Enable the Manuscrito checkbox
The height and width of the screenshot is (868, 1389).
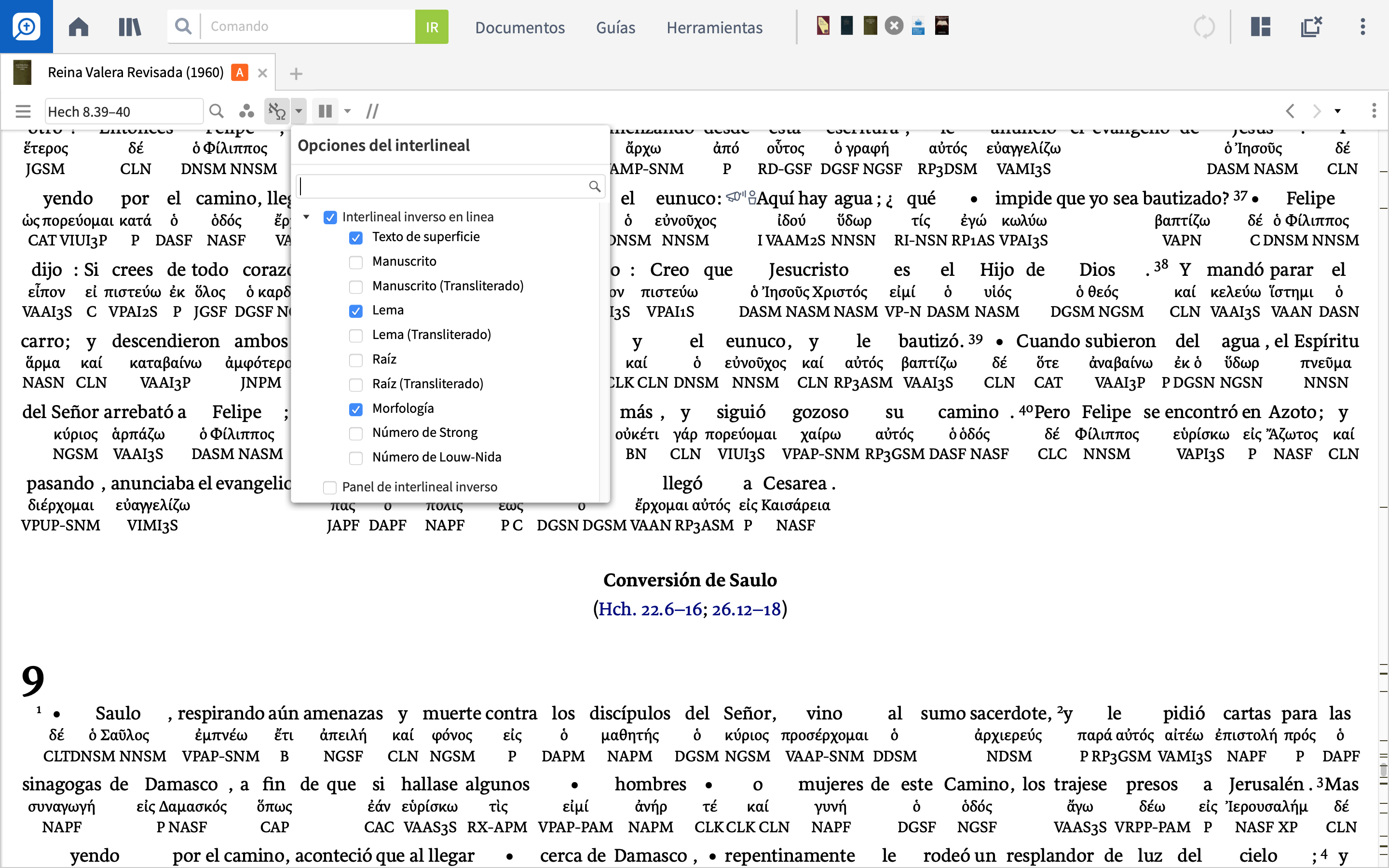coord(356,262)
